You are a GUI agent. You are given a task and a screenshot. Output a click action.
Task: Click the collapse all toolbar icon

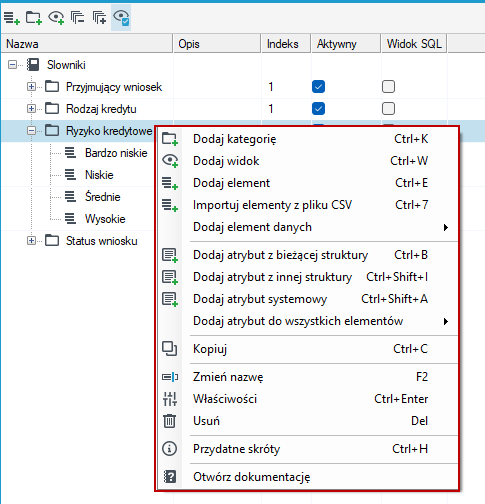tap(77, 18)
